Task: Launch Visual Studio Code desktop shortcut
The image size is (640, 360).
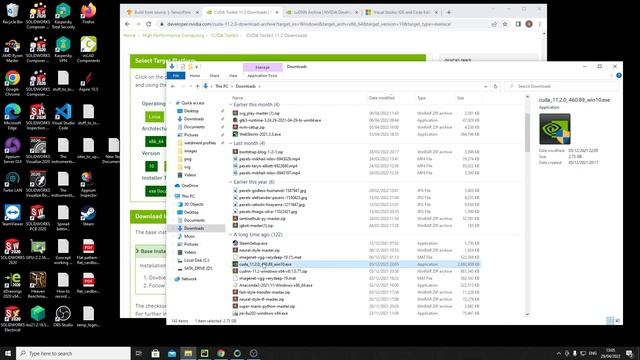Action: pos(63,117)
